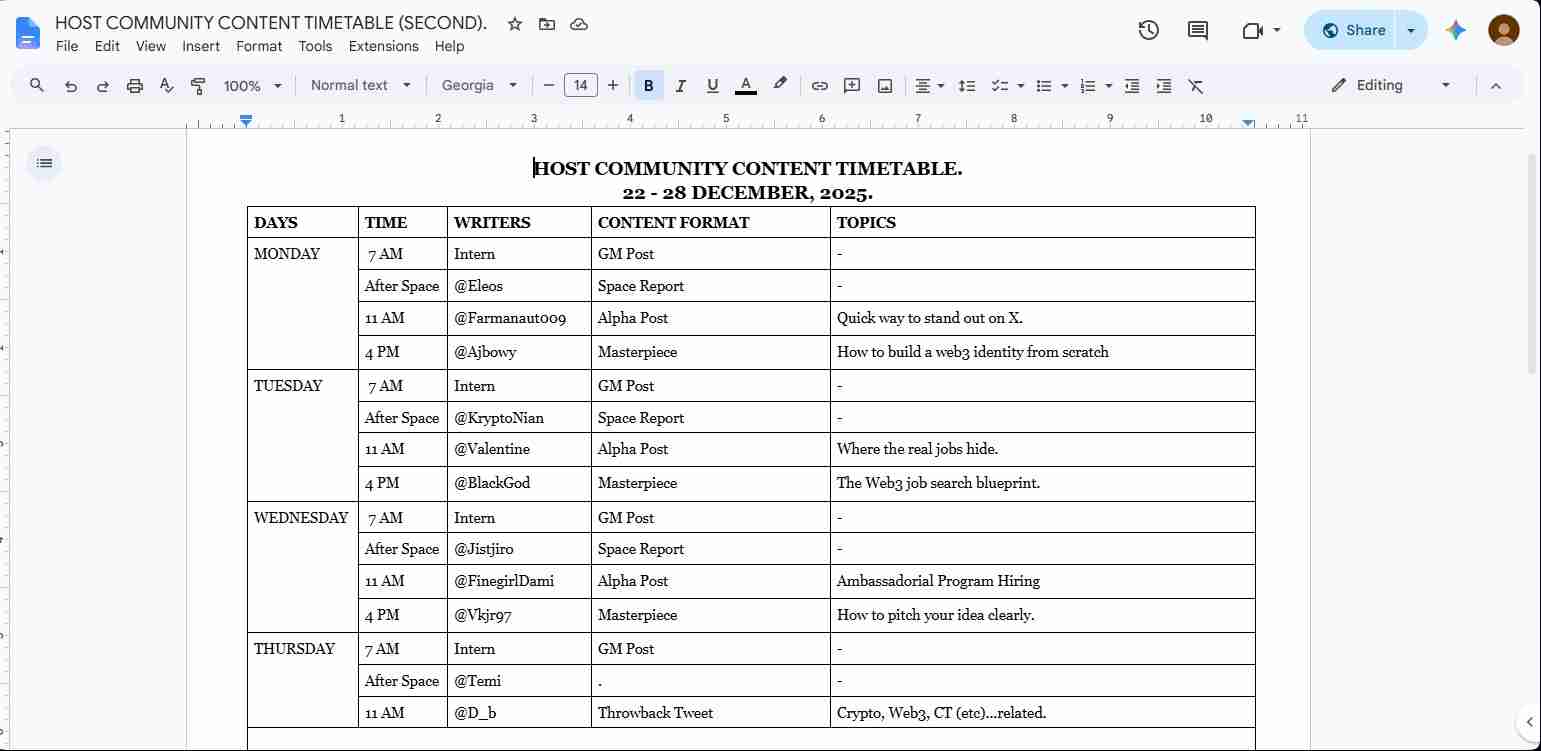This screenshot has height=751, width=1541.
Task: Move document to a folder
Action: coord(547,24)
